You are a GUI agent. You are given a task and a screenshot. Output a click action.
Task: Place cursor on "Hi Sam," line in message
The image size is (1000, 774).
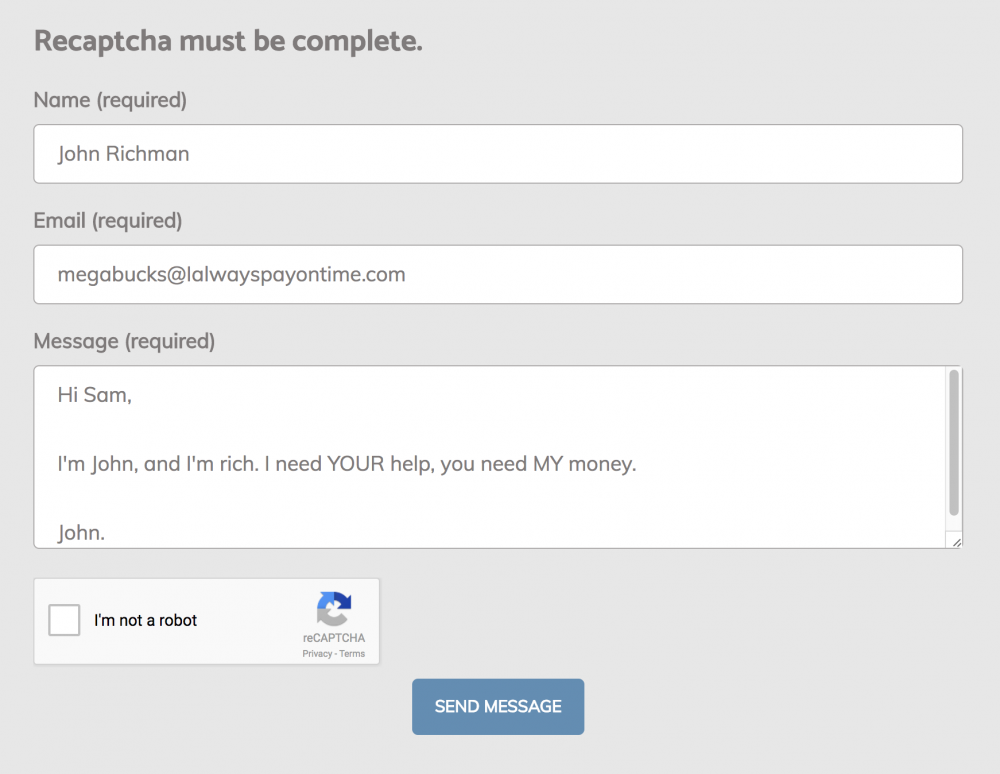[95, 395]
